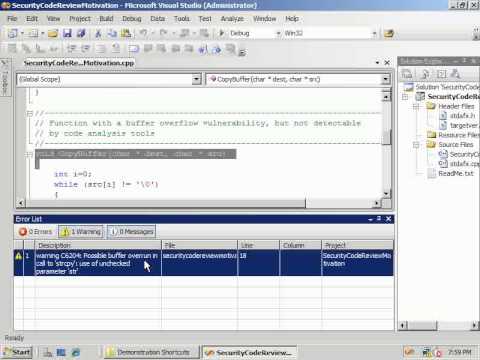Screen dimensions: 480x360
Task: Click the Decrease Indent icon
Action: (x=71, y=49)
